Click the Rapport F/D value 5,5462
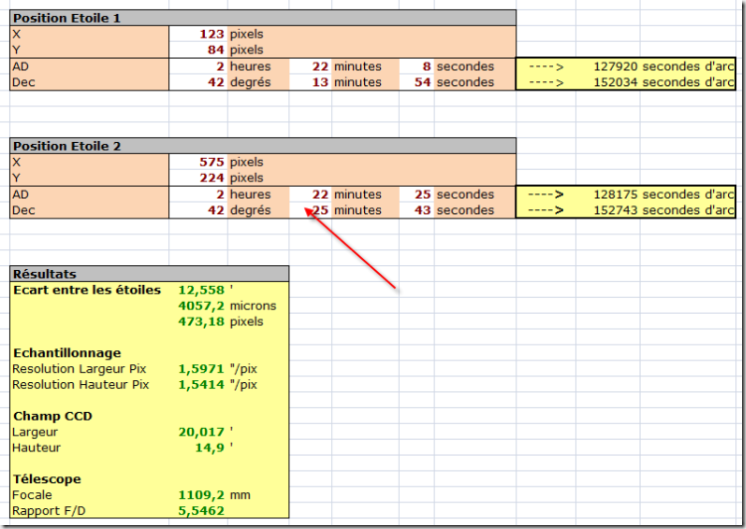The height and width of the screenshot is (529, 746). coord(202,511)
